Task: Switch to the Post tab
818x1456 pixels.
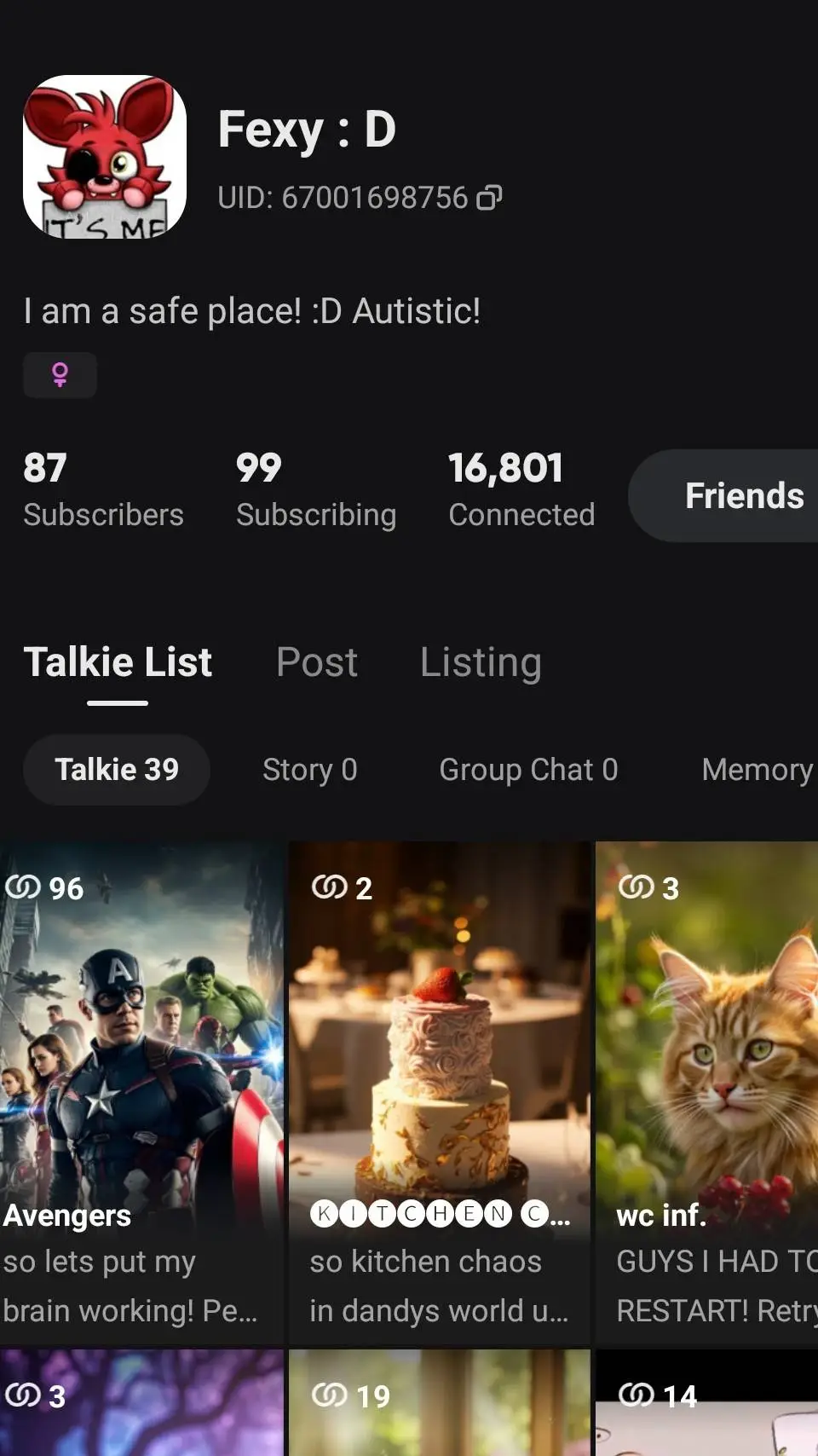Action: tap(317, 662)
